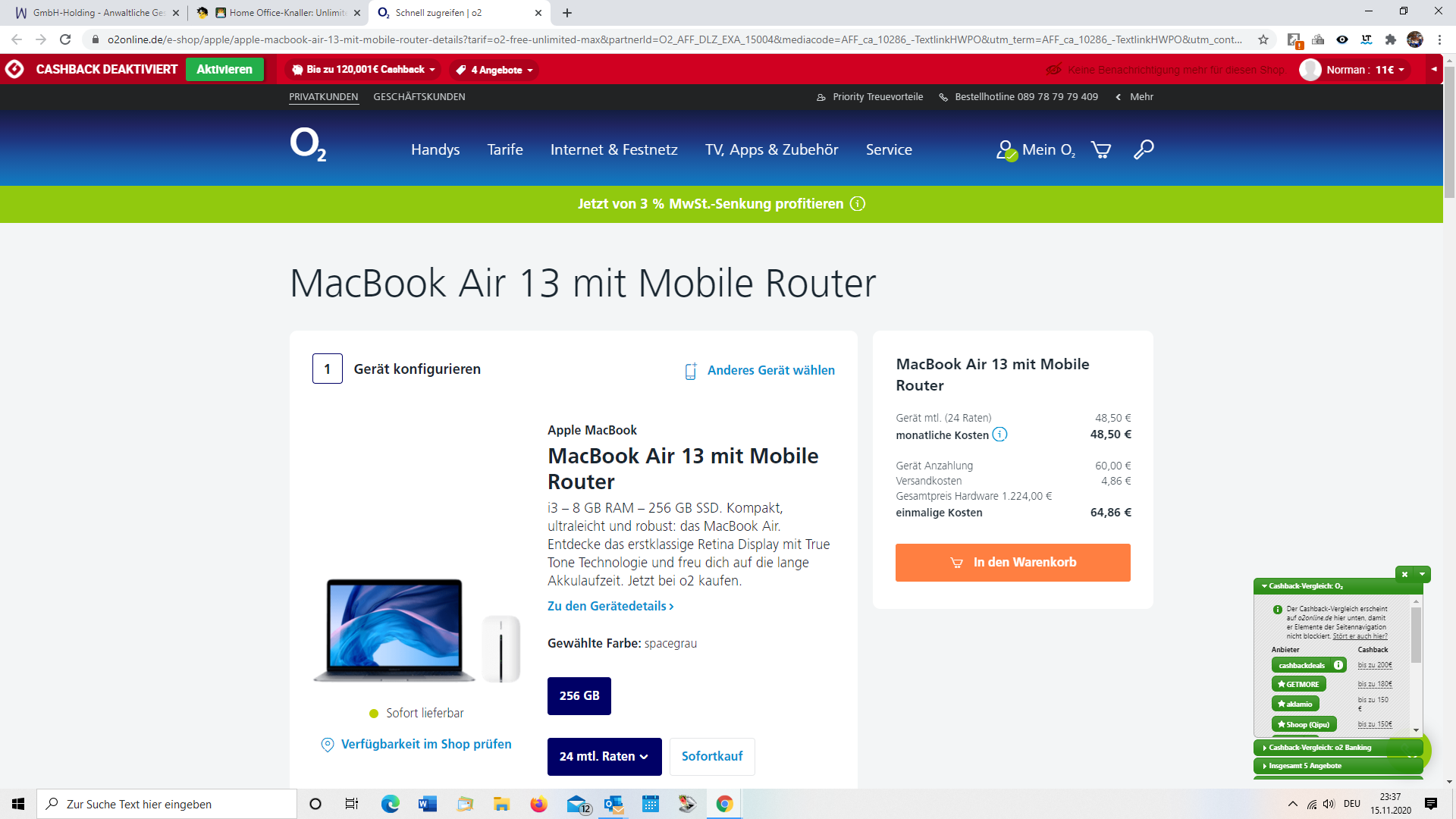The image size is (1456, 819).
Task: Open Chrome three-dot menu
Action: [x=1439, y=39]
